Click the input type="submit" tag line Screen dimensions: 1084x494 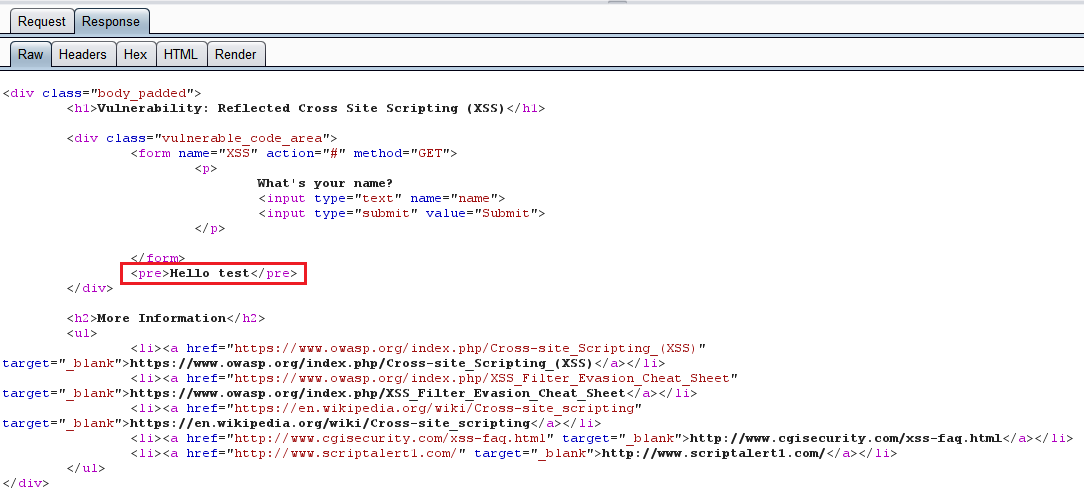401,213
